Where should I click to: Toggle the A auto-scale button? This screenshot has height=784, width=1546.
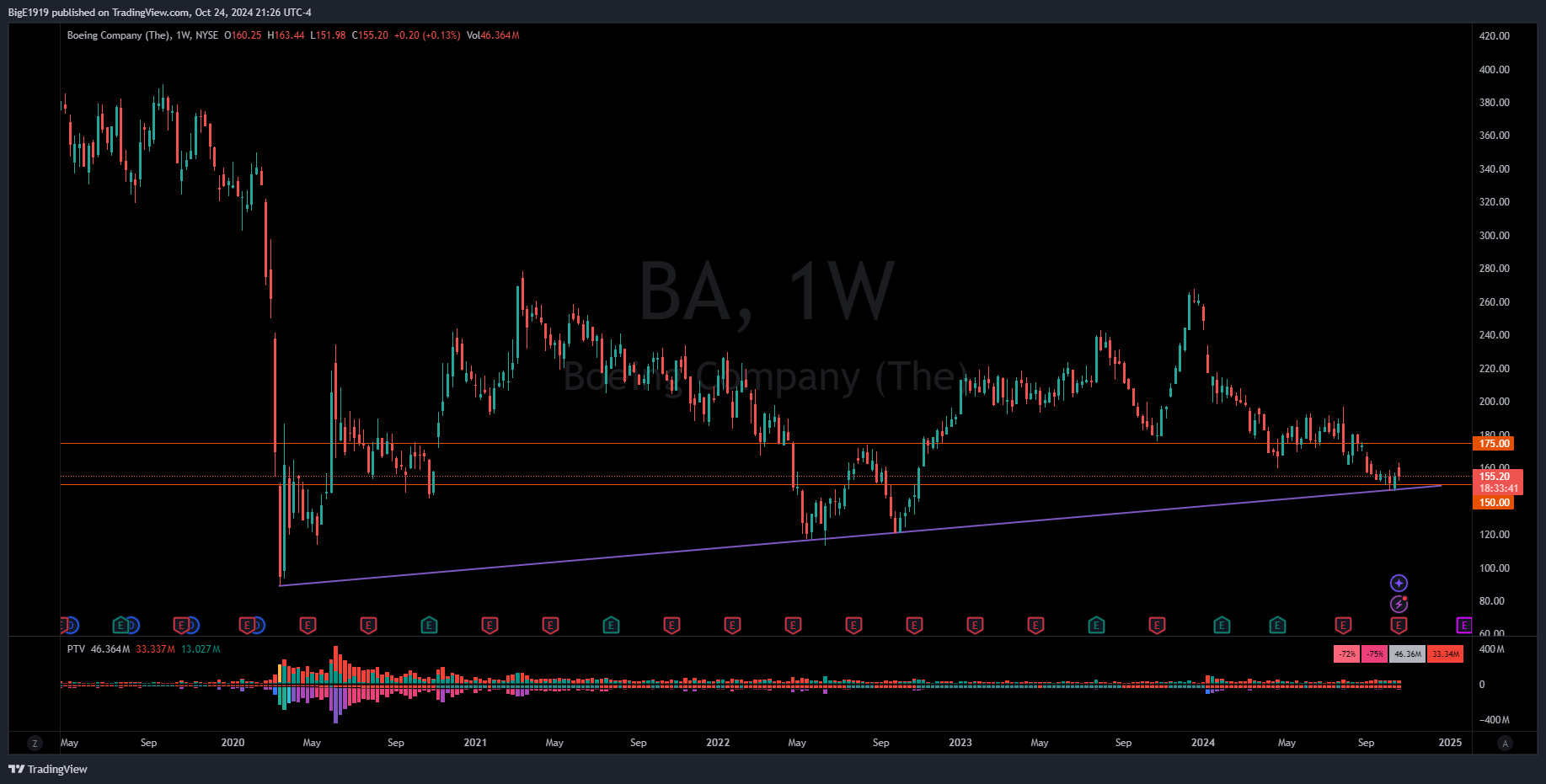pyautogui.click(x=1505, y=743)
